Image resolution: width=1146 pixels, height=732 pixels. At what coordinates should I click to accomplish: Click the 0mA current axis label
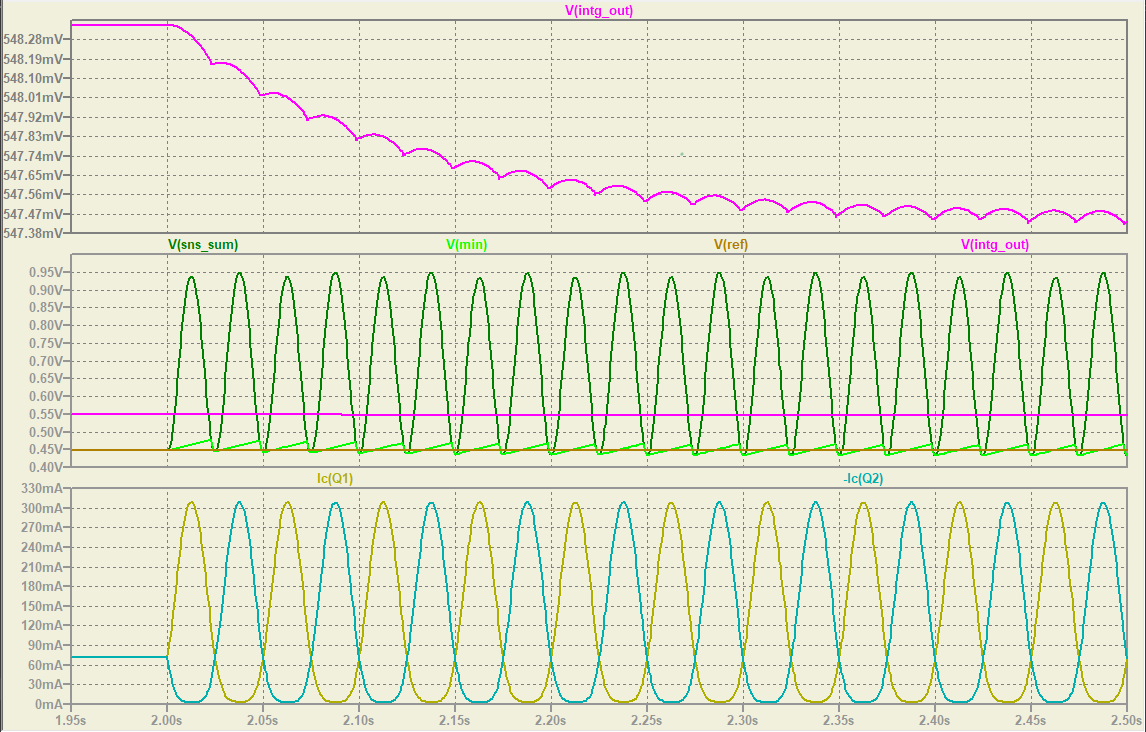(x=50, y=704)
